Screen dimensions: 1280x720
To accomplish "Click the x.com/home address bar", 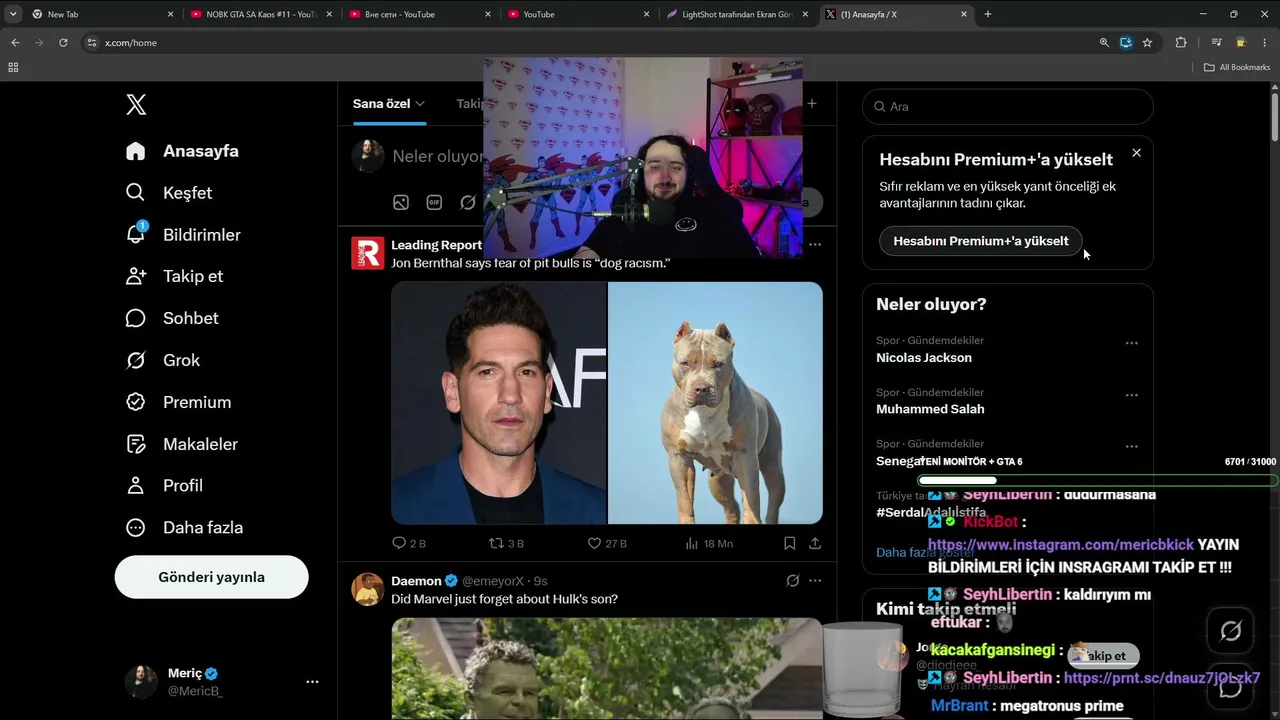I will [x=590, y=43].
